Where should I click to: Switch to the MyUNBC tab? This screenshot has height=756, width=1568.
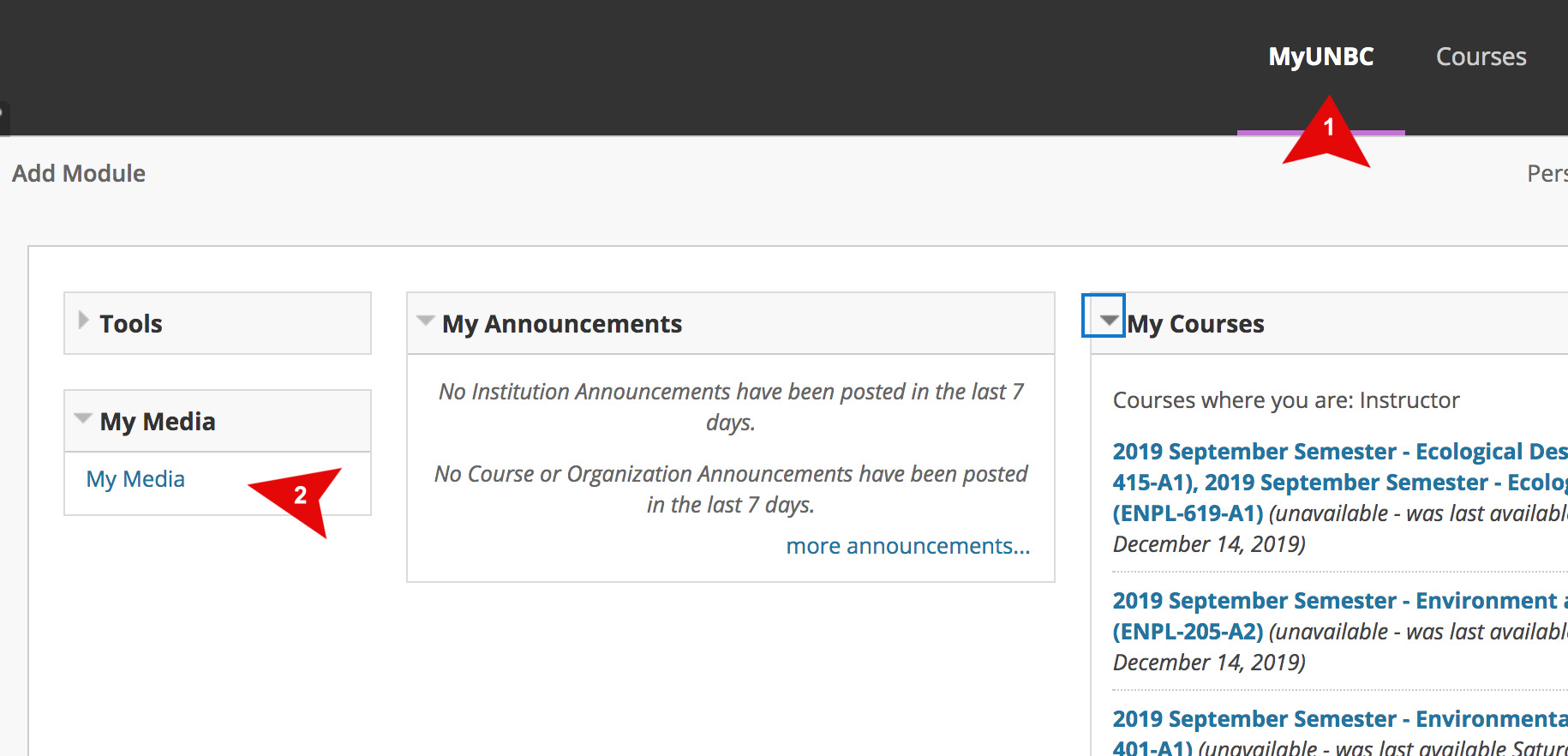tap(1320, 57)
